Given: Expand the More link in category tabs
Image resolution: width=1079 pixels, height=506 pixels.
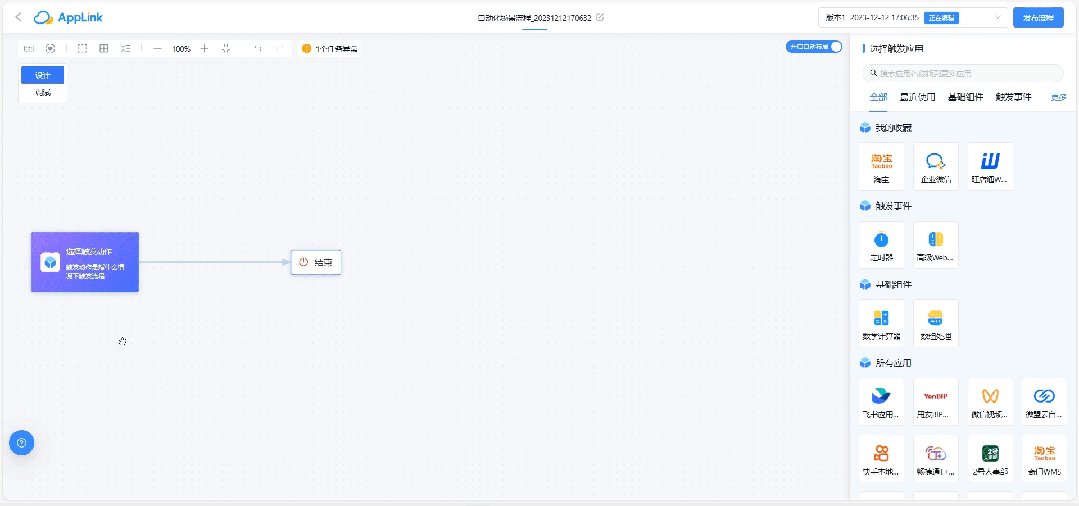Looking at the screenshot, I should click(x=1057, y=97).
